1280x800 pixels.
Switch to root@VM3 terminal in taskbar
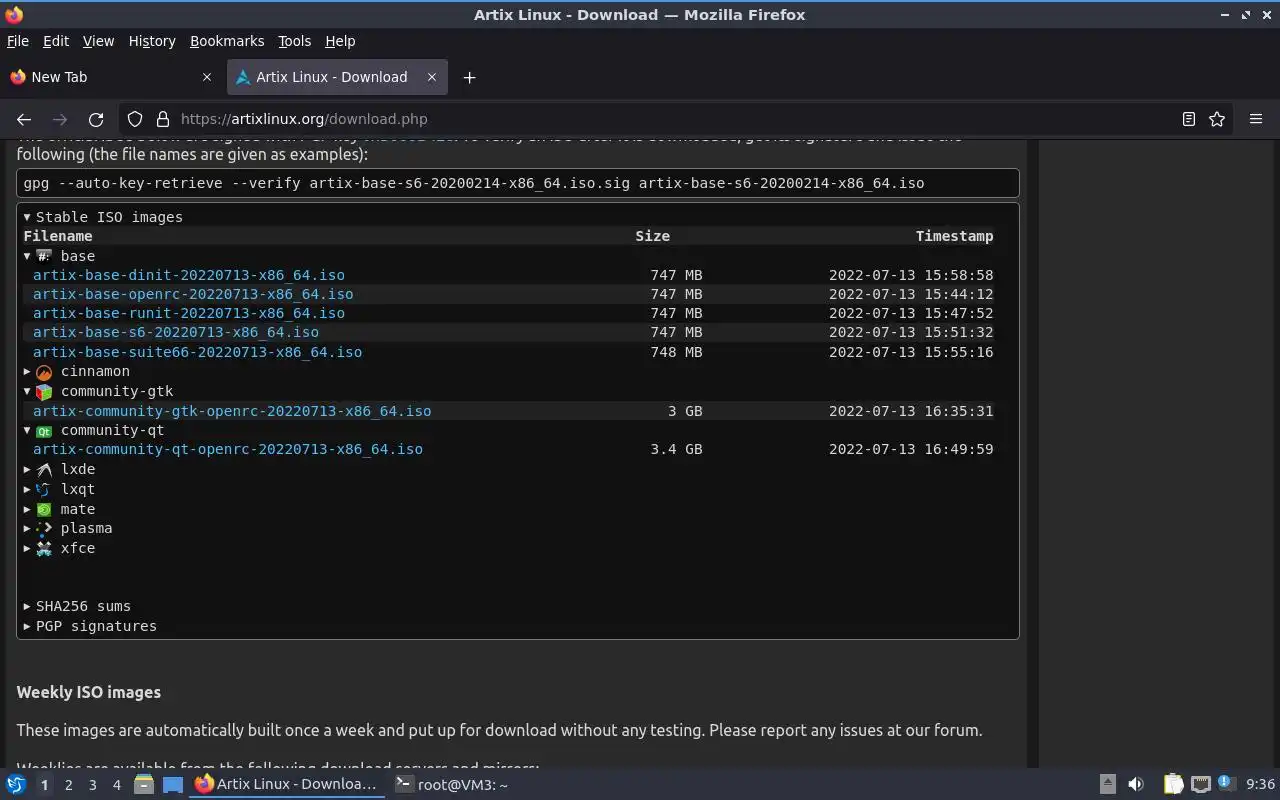click(452, 785)
